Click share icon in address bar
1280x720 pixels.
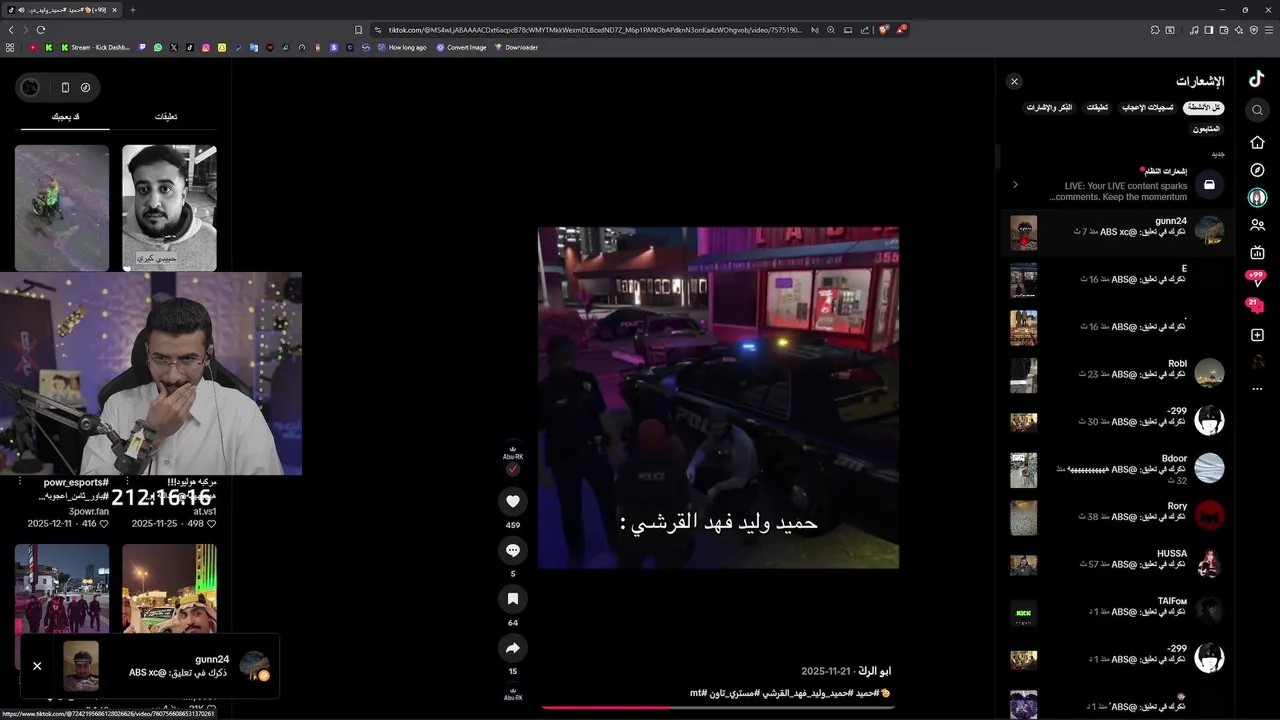(865, 30)
